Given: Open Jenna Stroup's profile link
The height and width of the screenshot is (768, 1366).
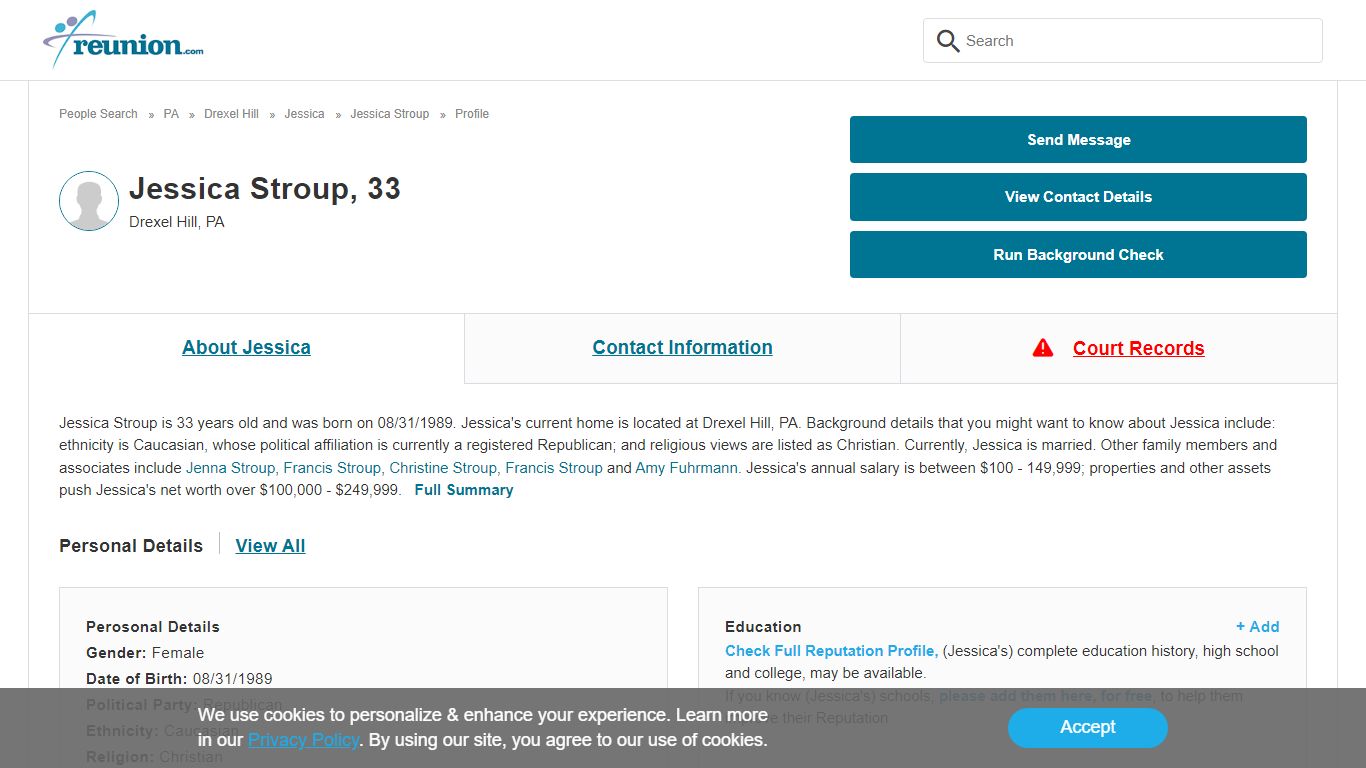Looking at the screenshot, I should (231, 468).
